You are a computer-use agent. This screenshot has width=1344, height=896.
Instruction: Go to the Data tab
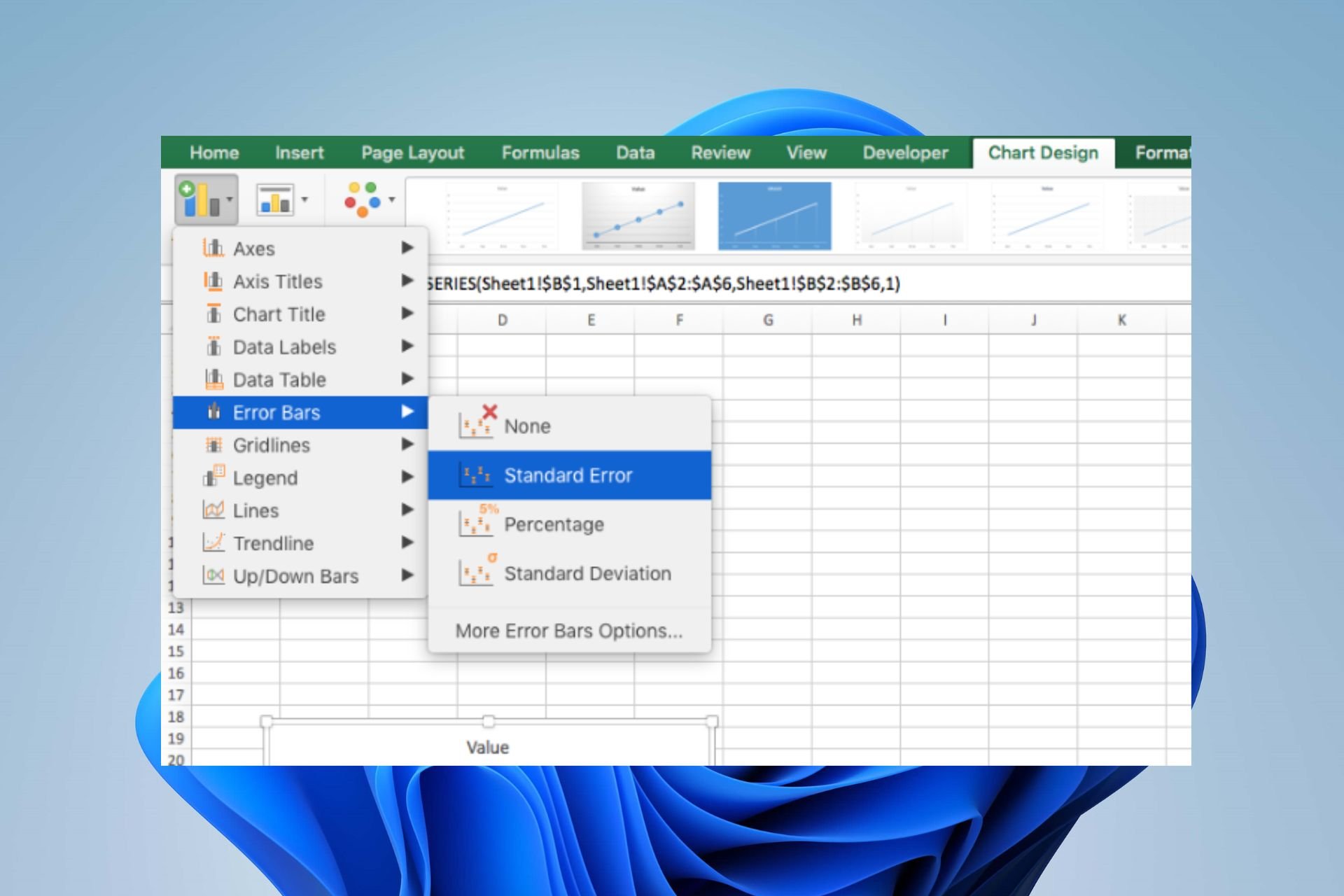point(636,153)
